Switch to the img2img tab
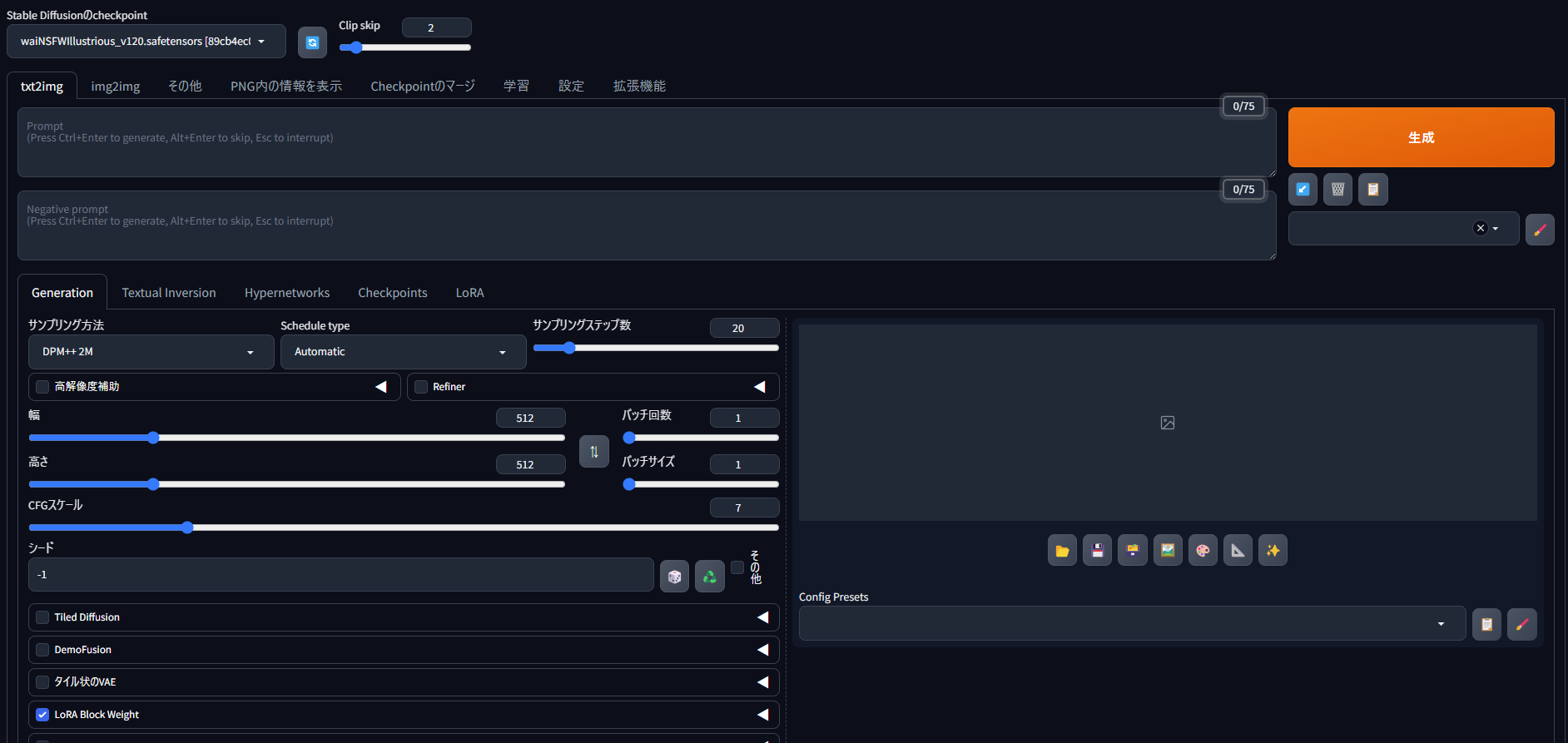 click(115, 87)
